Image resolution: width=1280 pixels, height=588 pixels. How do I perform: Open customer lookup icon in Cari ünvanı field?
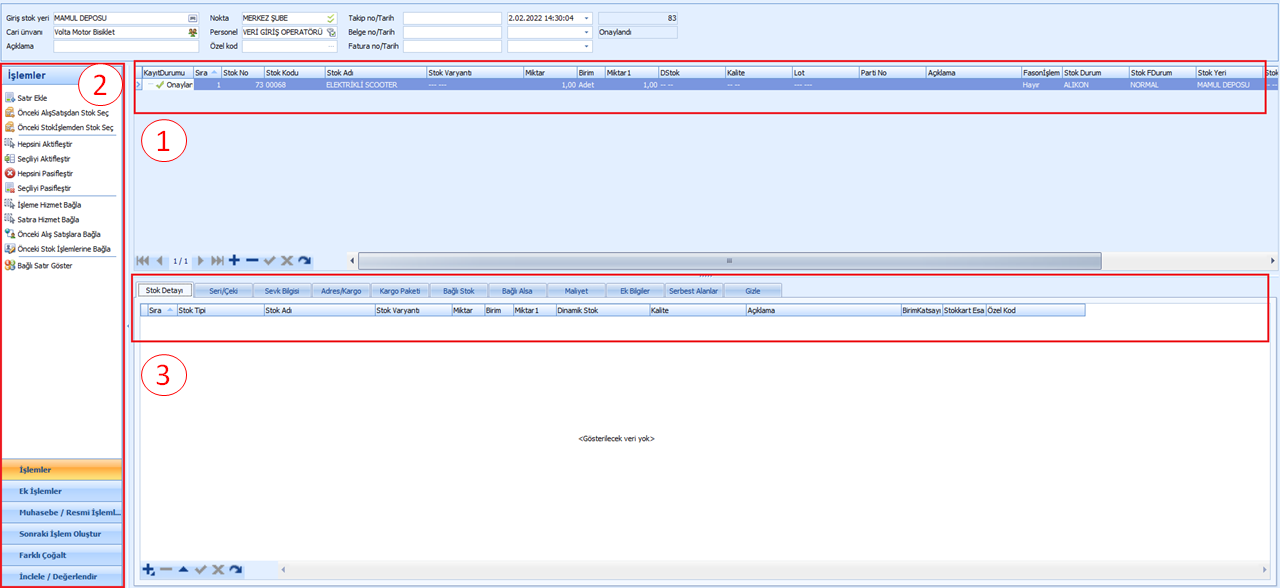click(192, 32)
